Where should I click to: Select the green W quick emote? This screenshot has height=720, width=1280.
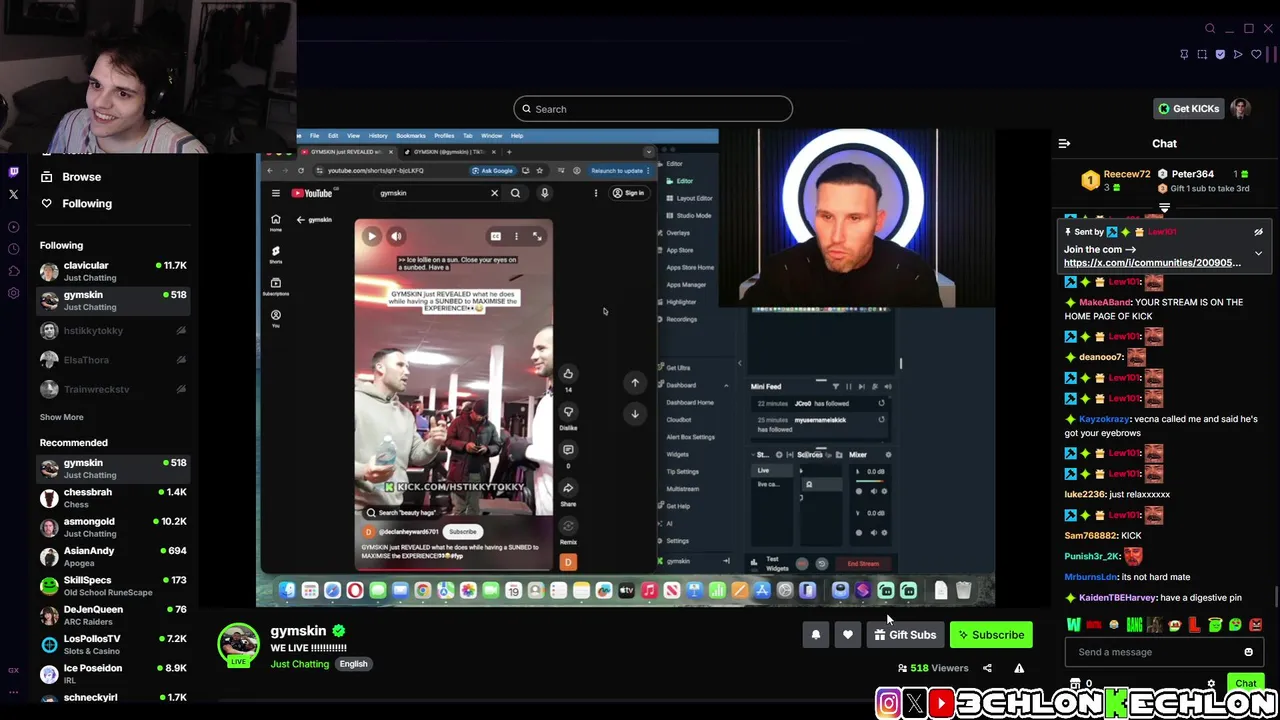[x=1074, y=625]
